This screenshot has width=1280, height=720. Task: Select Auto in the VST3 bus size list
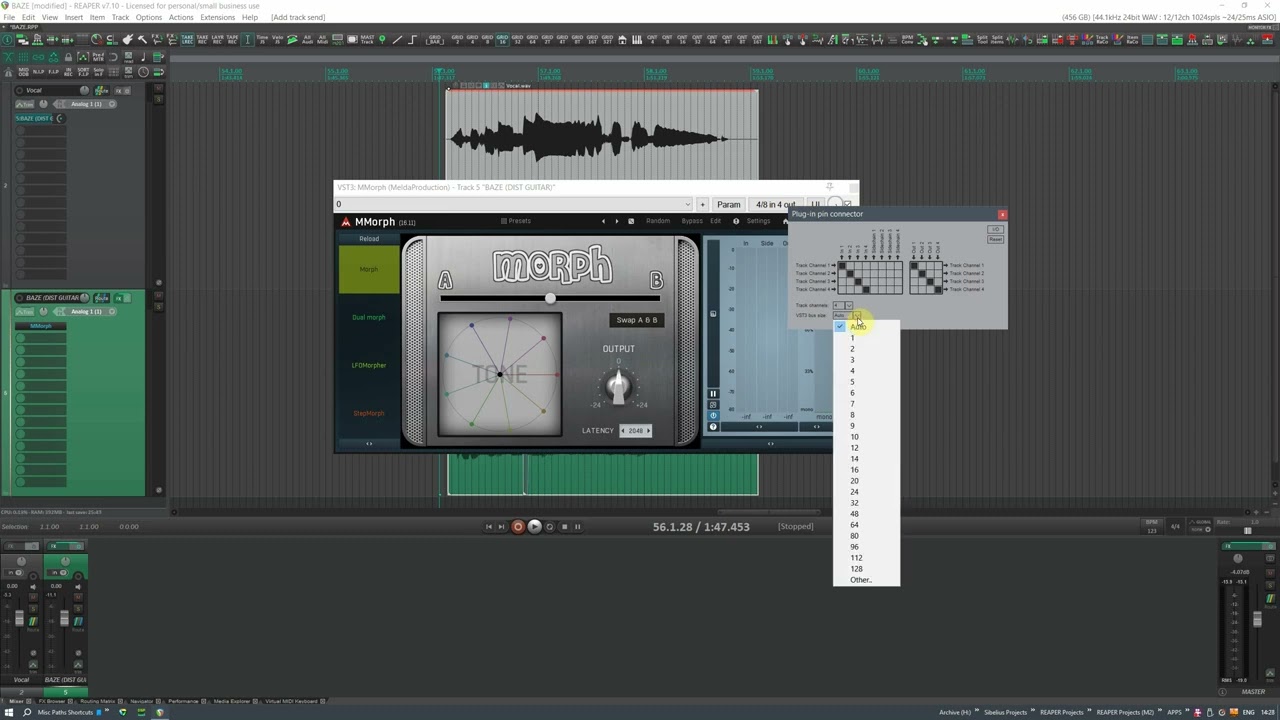tap(866, 327)
